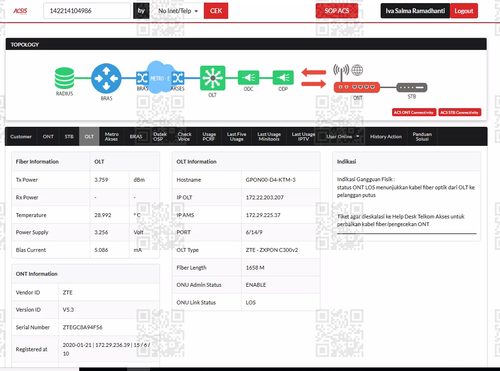Click the TOPOLOGY panel header
This screenshot has height=371, width=500.
pos(246,44)
